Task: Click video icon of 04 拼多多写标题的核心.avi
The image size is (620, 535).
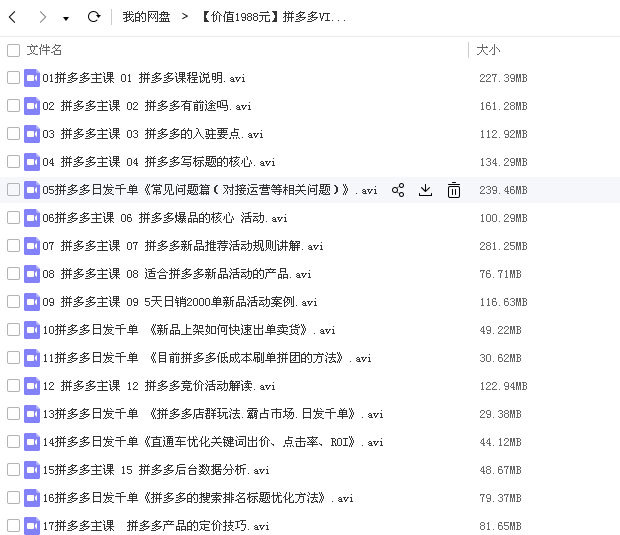Action: point(32,162)
